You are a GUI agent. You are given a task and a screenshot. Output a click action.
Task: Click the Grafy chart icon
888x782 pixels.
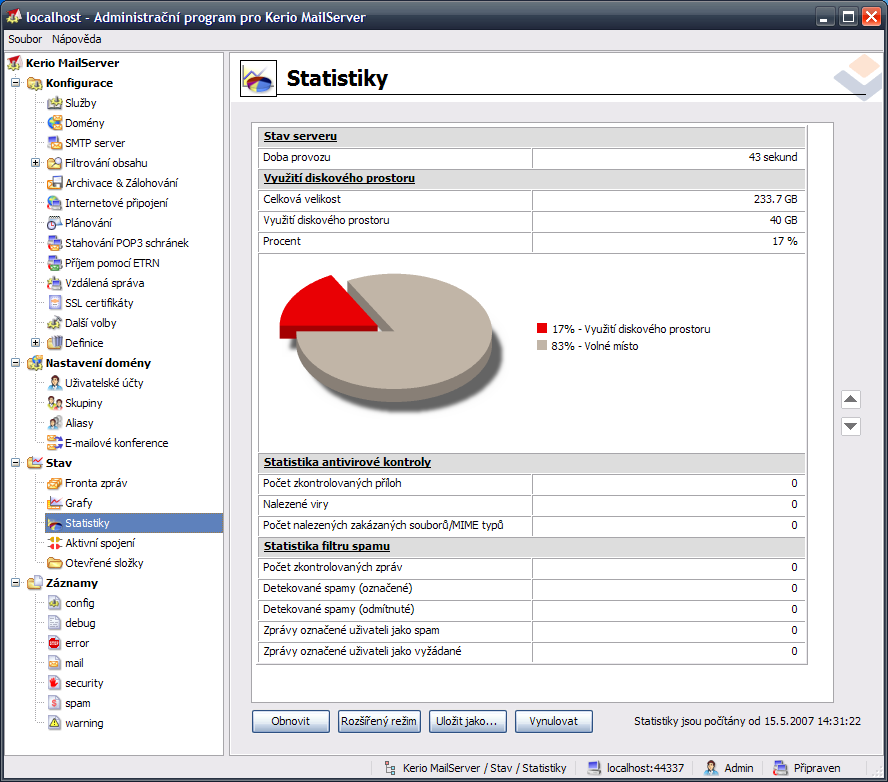coord(54,503)
